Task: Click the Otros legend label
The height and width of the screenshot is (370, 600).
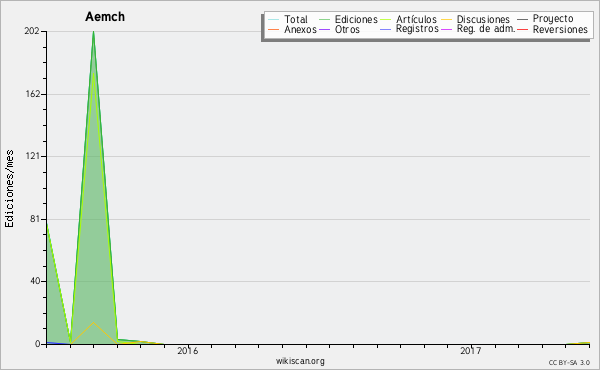Action: click(347, 29)
